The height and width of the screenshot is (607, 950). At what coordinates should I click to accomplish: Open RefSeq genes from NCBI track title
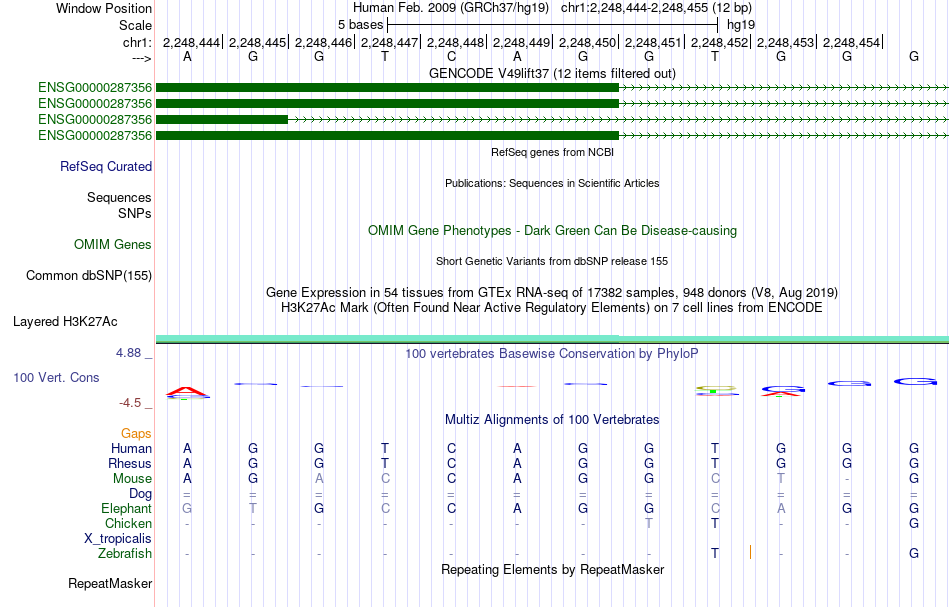552,152
